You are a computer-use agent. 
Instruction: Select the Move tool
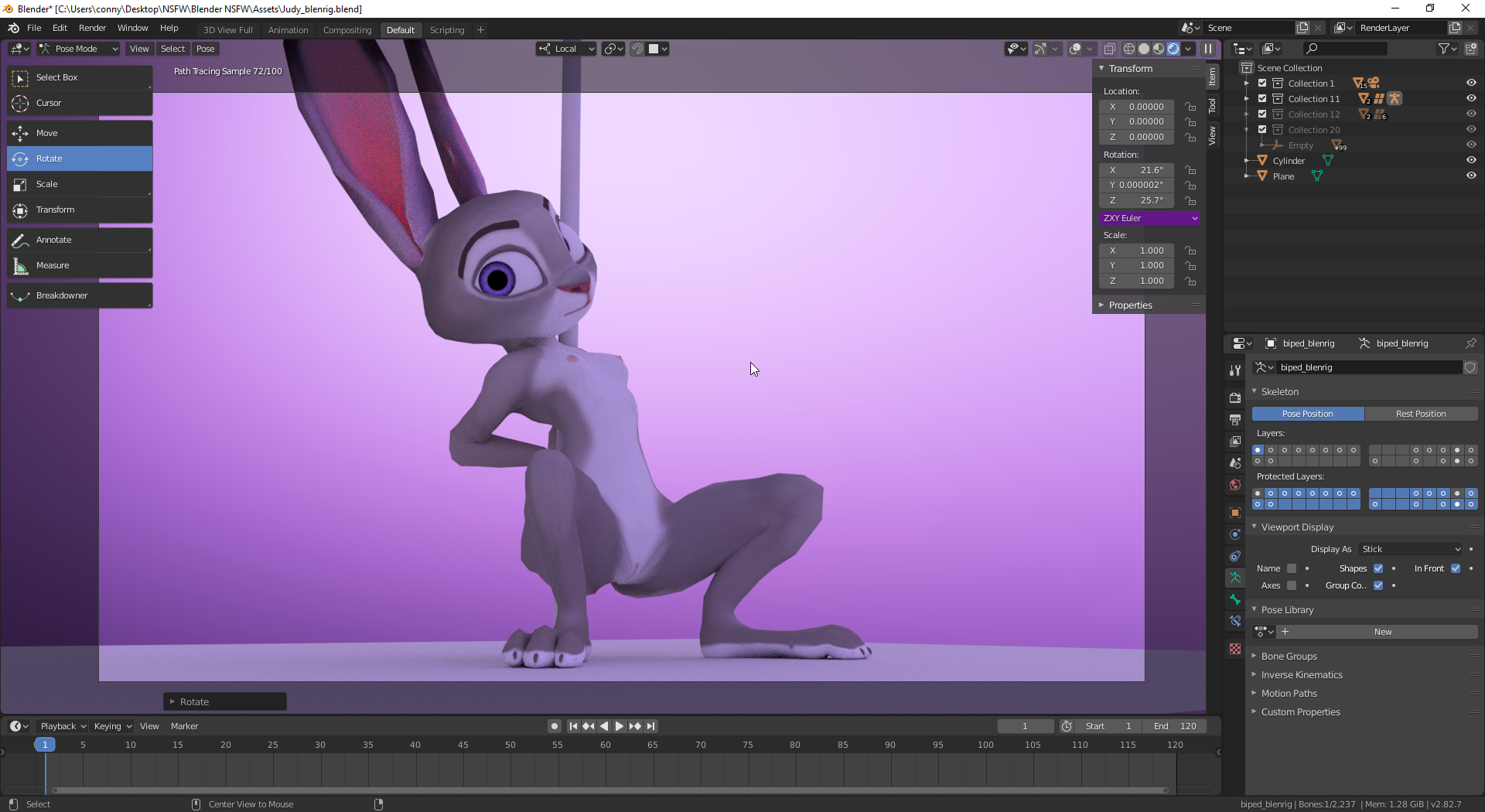click(x=79, y=133)
